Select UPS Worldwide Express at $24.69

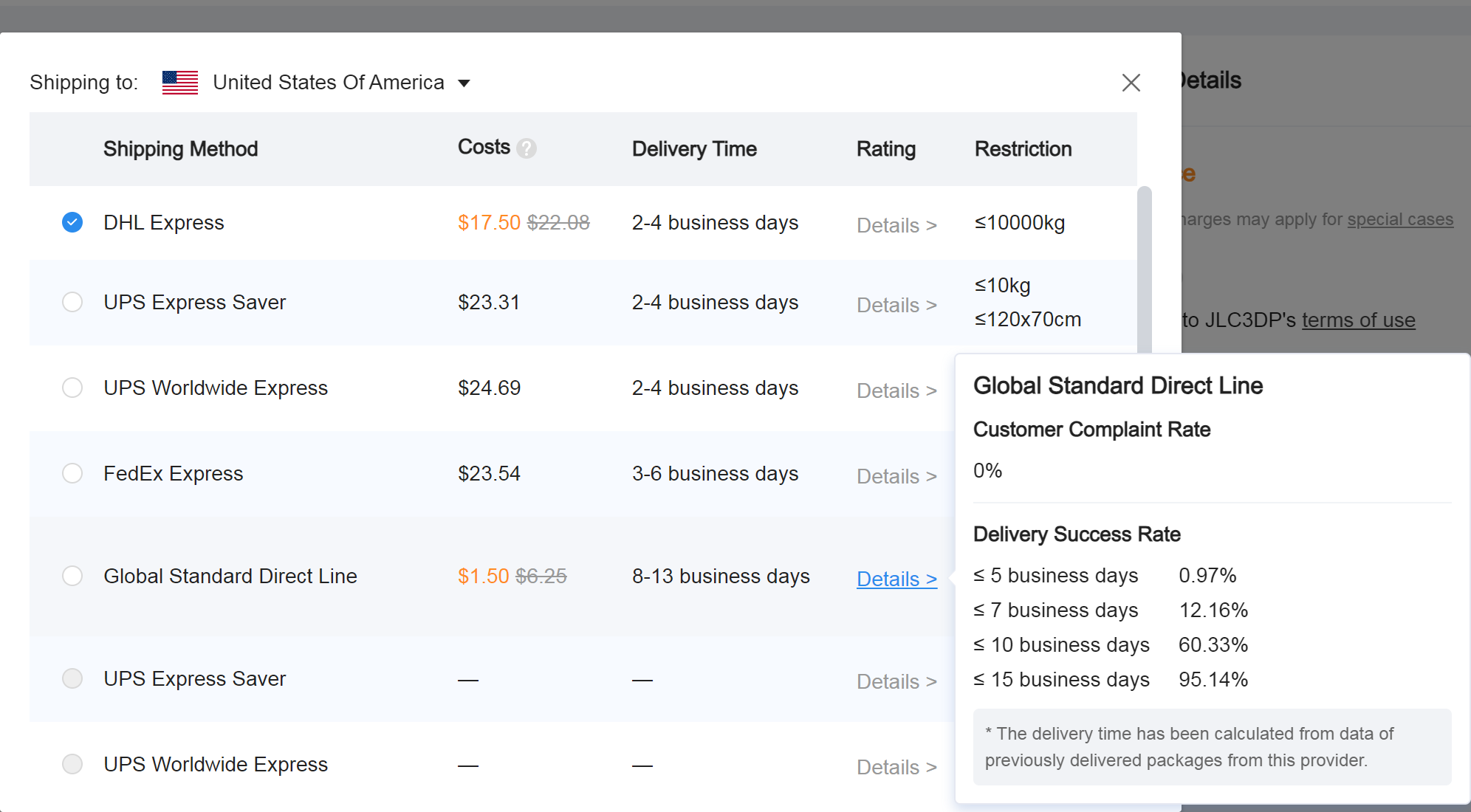72,388
